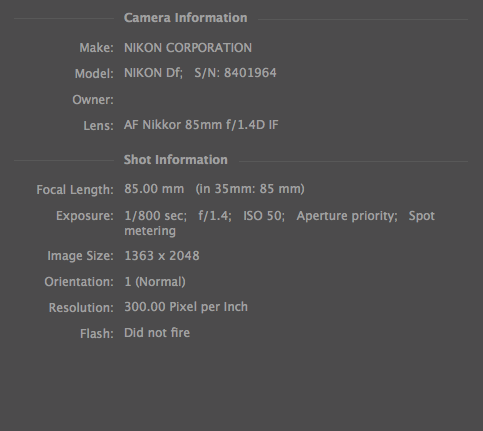The width and height of the screenshot is (483, 431).
Task: Click the Spot metering text
Action: (x=422, y=216)
